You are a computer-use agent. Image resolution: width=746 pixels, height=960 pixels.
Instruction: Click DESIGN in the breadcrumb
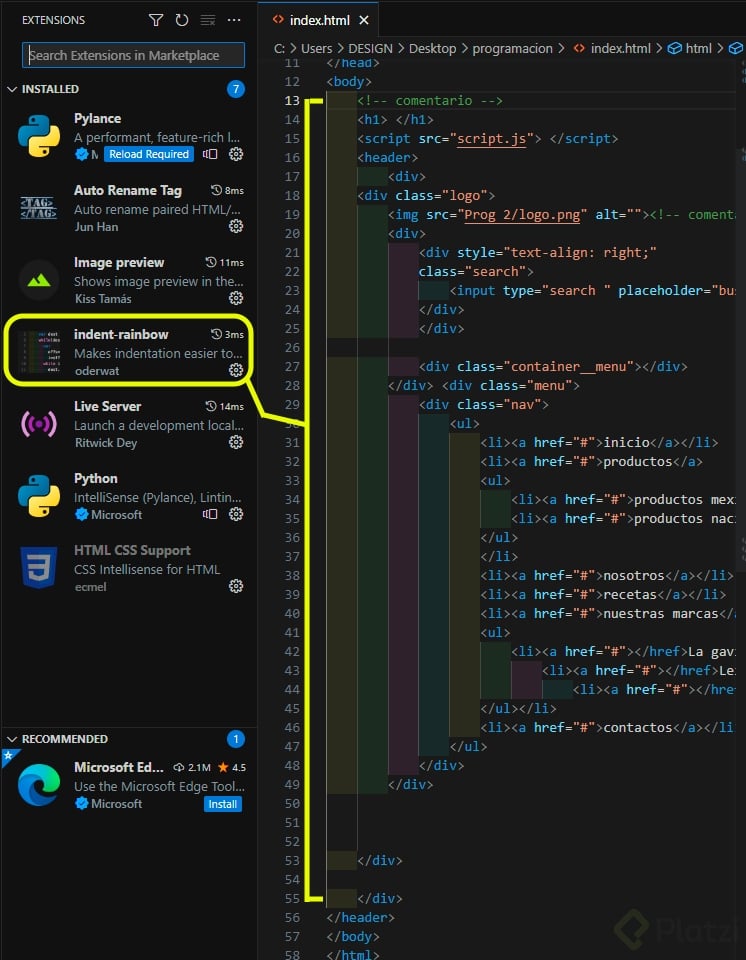click(x=371, y=48)
